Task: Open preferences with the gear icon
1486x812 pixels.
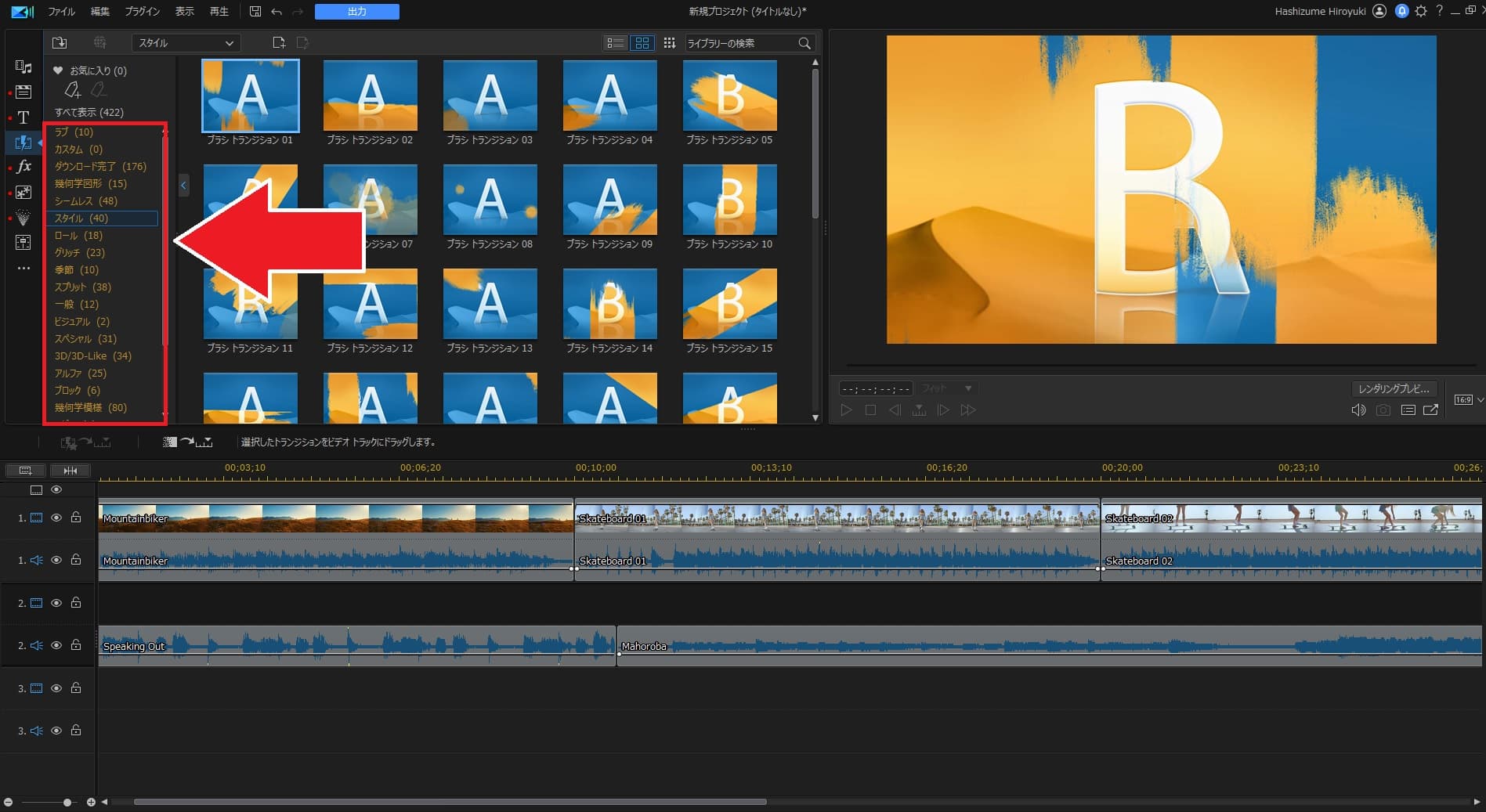Action: click(1421, 11)
